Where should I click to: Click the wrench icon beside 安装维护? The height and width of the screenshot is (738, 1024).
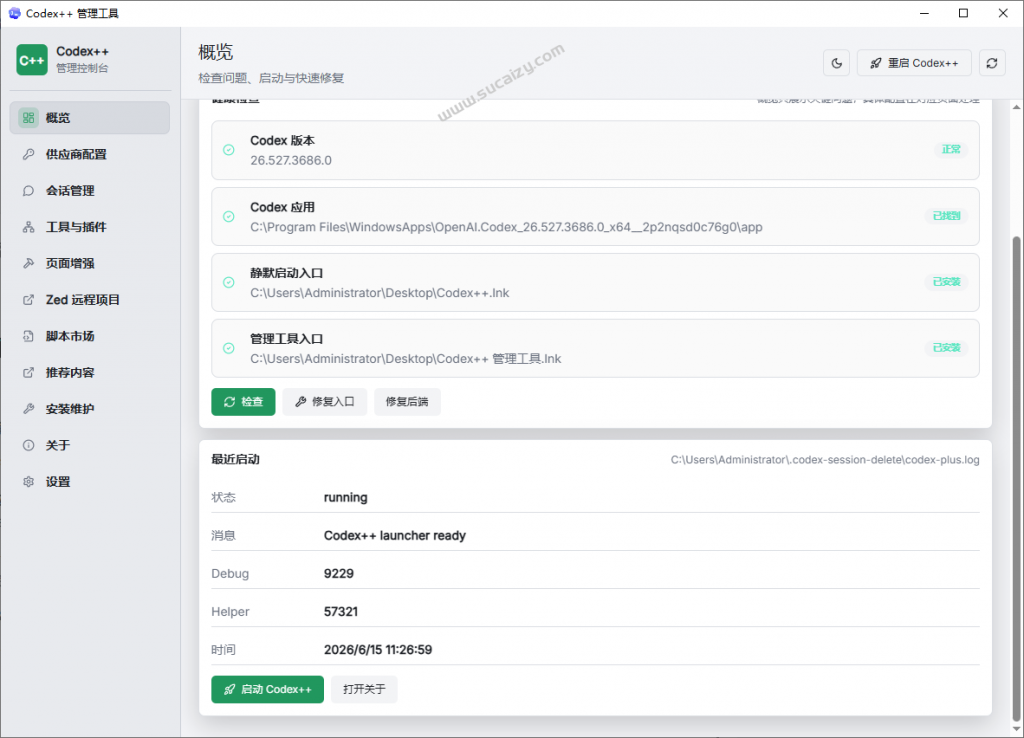28,409
